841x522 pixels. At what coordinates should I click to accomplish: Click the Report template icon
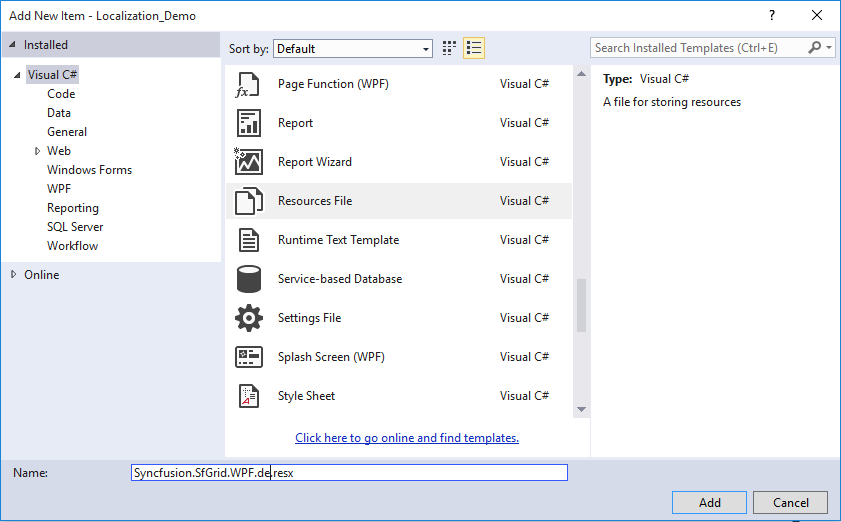[248, 123]
